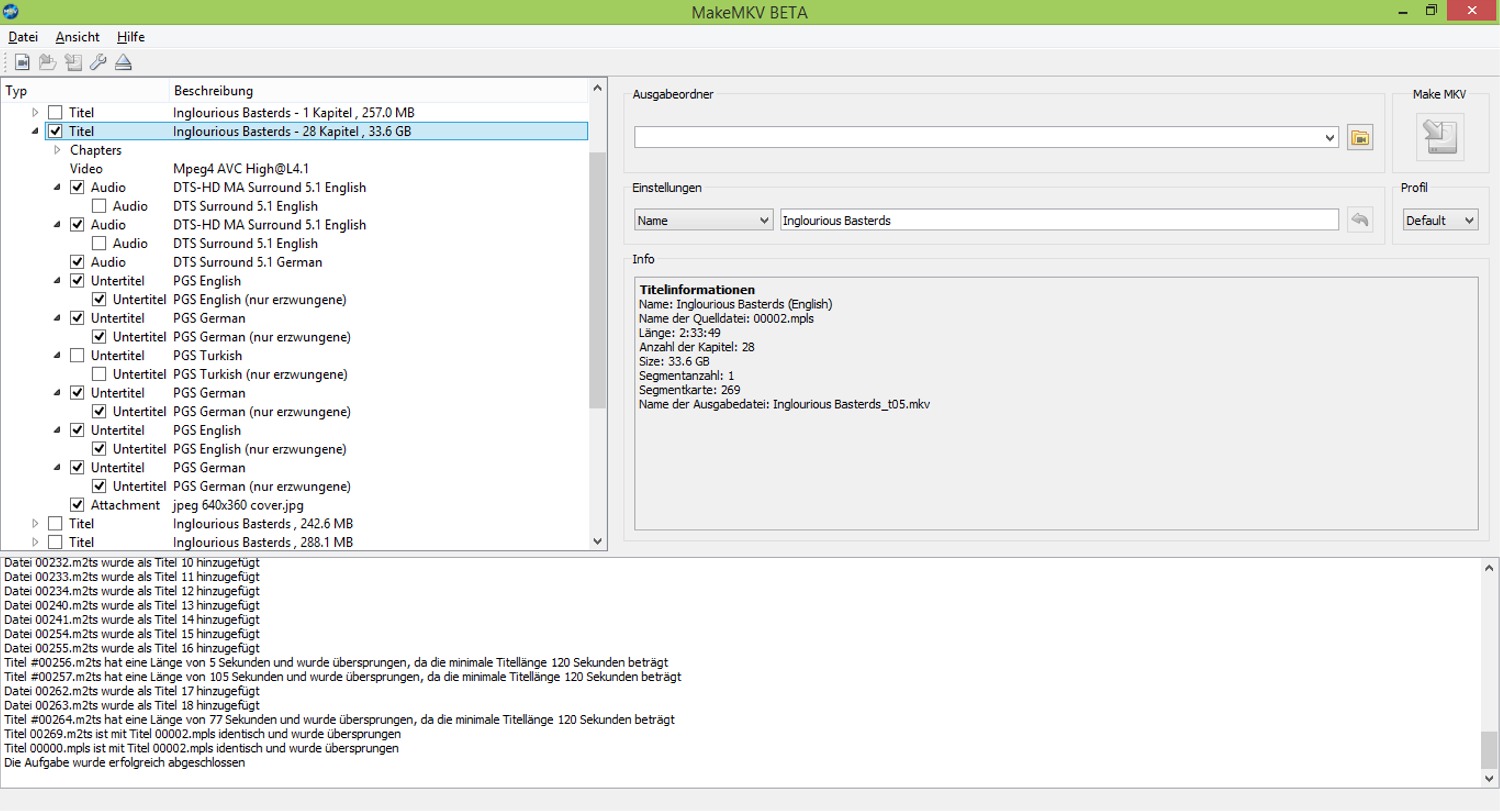
Task: Expand the Chapters node
Action: point(58,150)
